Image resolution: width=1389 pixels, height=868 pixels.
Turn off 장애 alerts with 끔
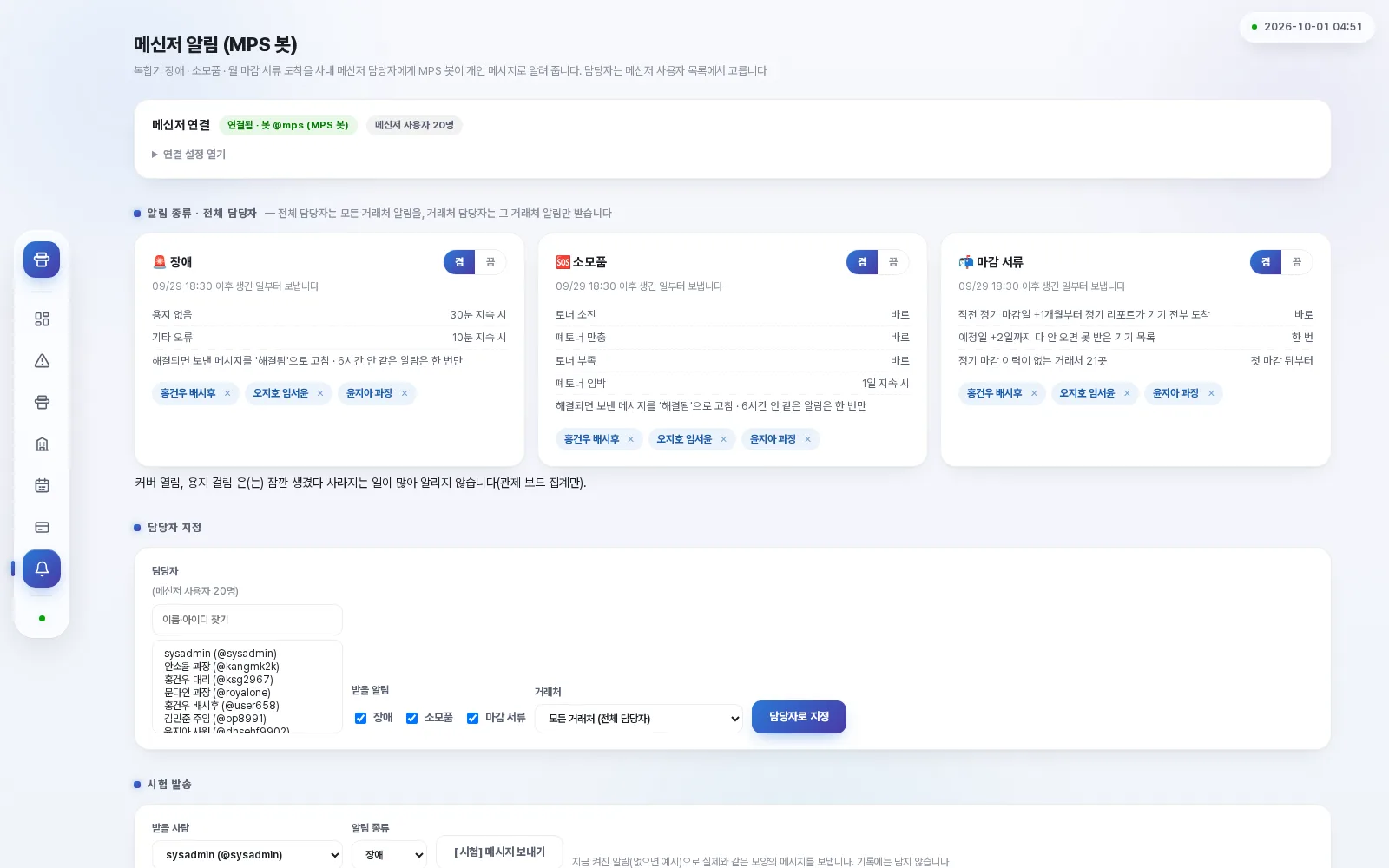point(490,262)
